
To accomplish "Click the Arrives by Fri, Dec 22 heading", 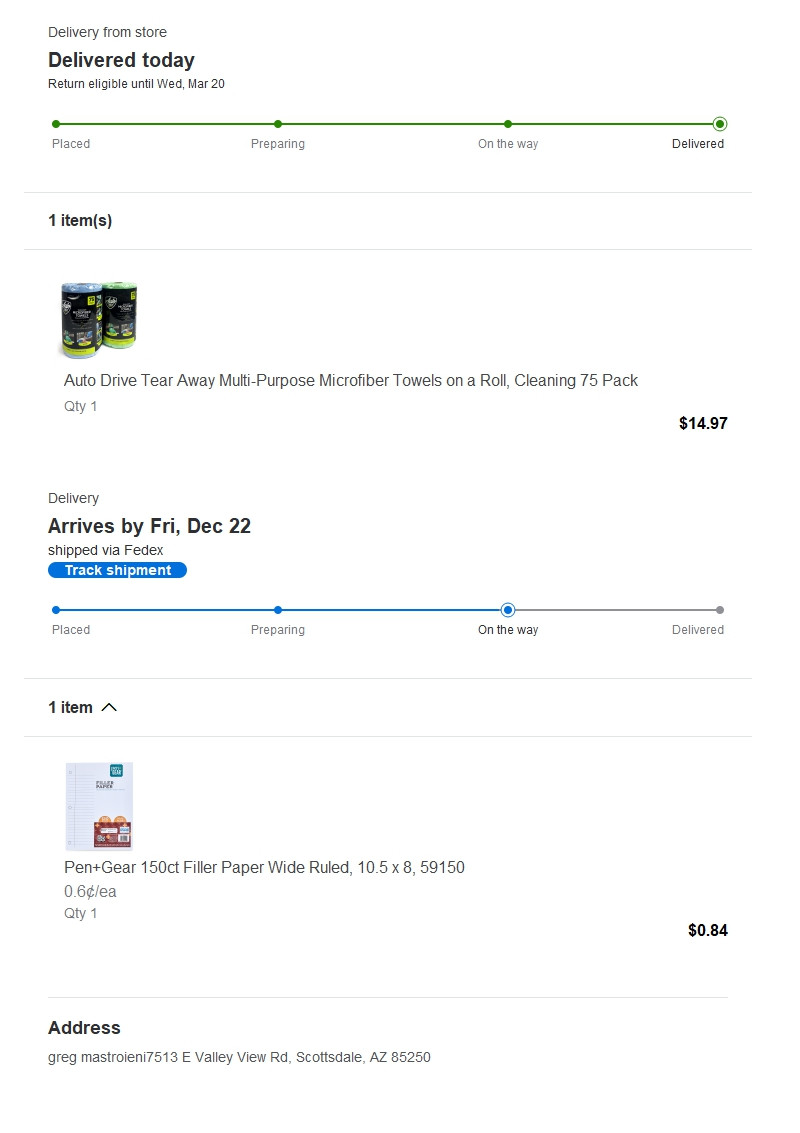I will coord(150,526).
